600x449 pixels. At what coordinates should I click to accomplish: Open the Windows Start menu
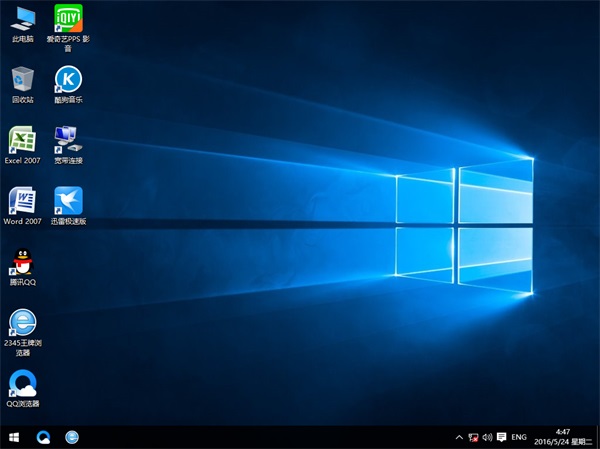coord(15,437)
